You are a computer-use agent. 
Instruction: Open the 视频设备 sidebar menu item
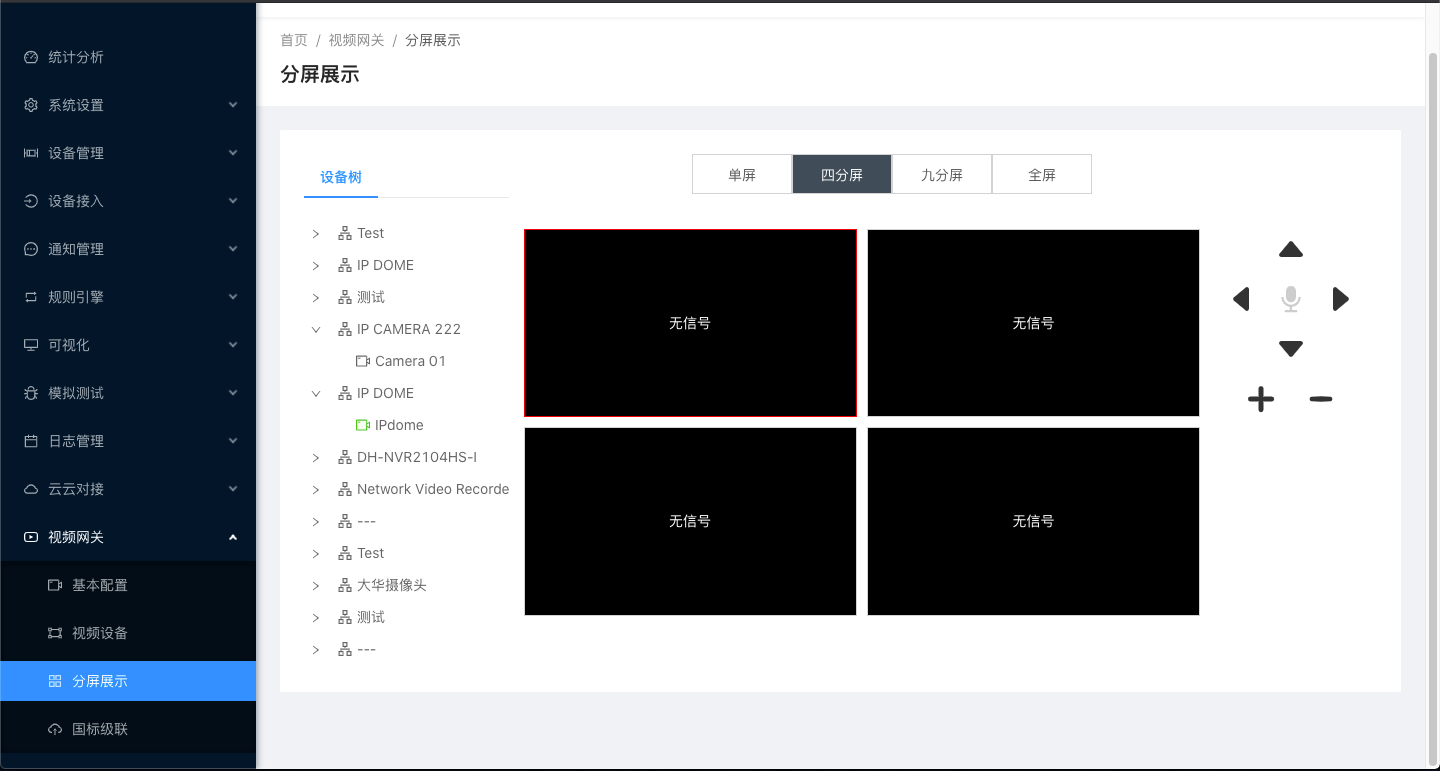[100, 633]
